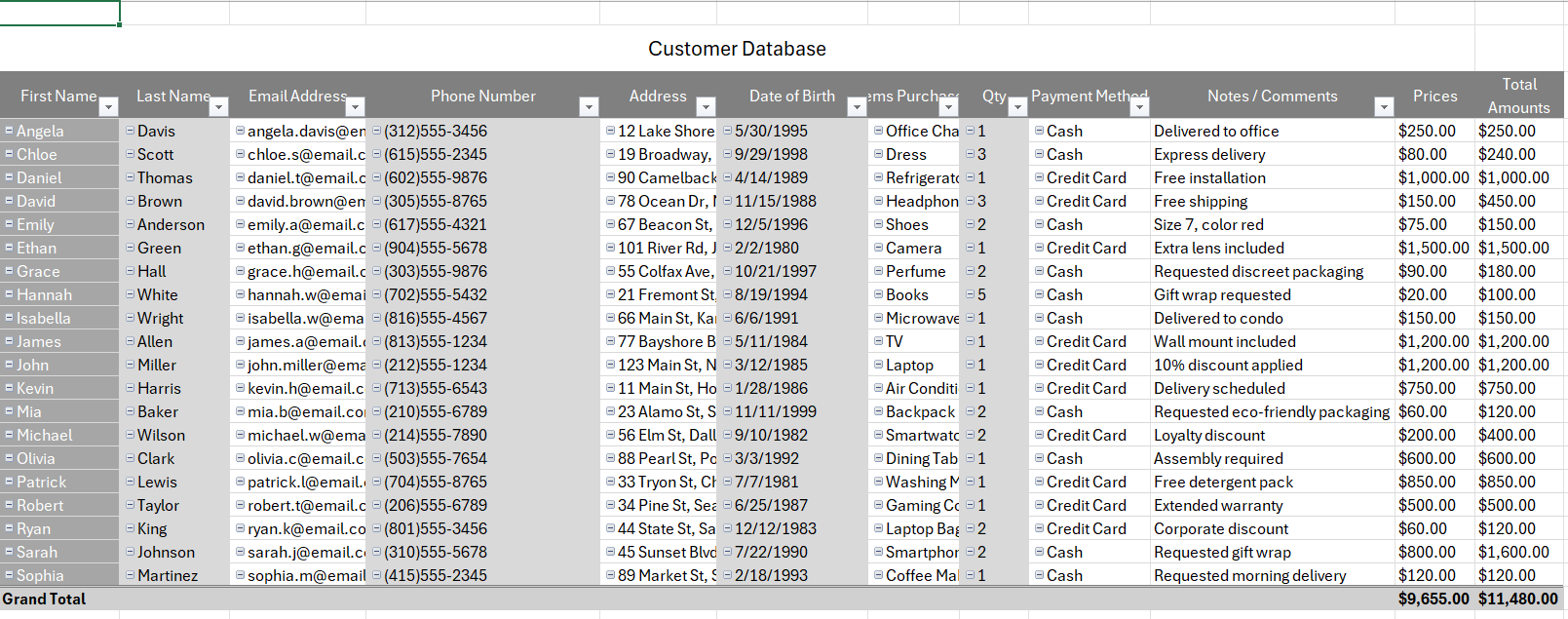Click the note '10% discount applied'

[1228, 365]
